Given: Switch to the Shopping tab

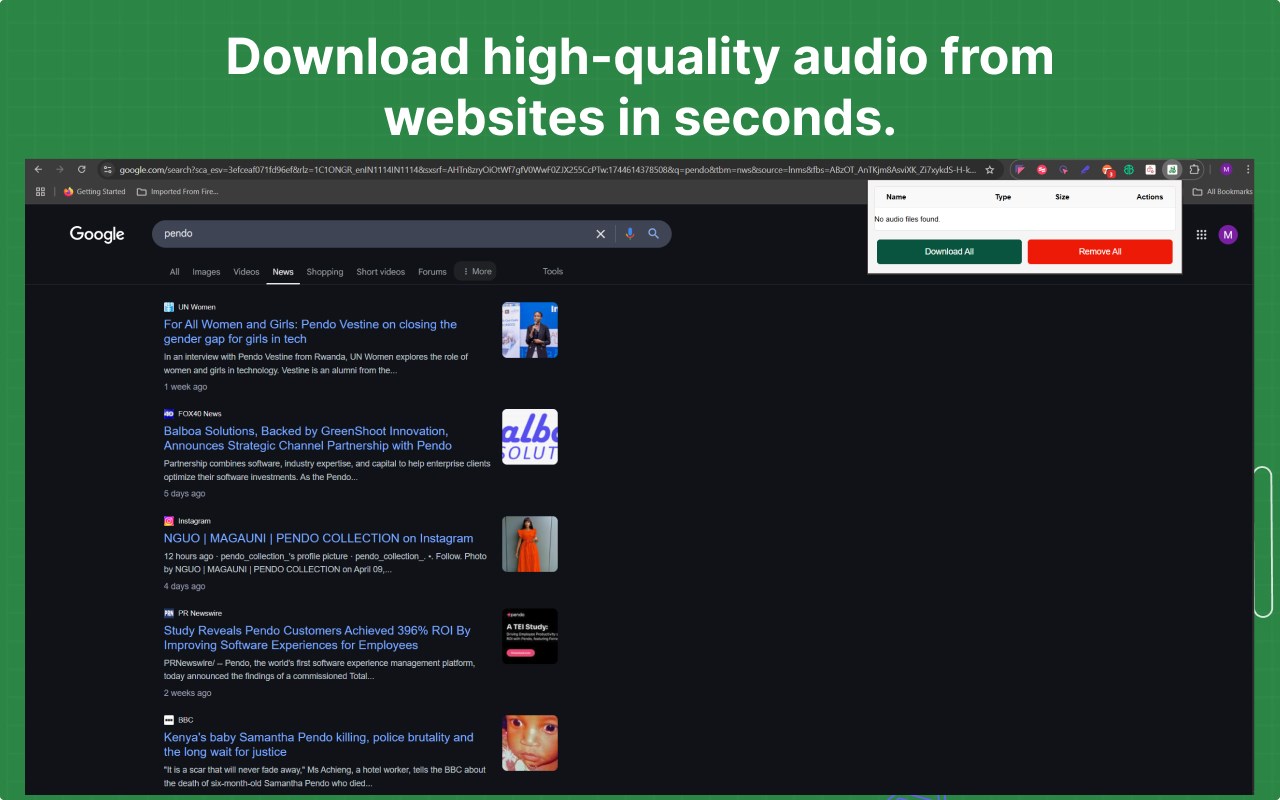Looking at the screenshot, I should pos(325,272).
